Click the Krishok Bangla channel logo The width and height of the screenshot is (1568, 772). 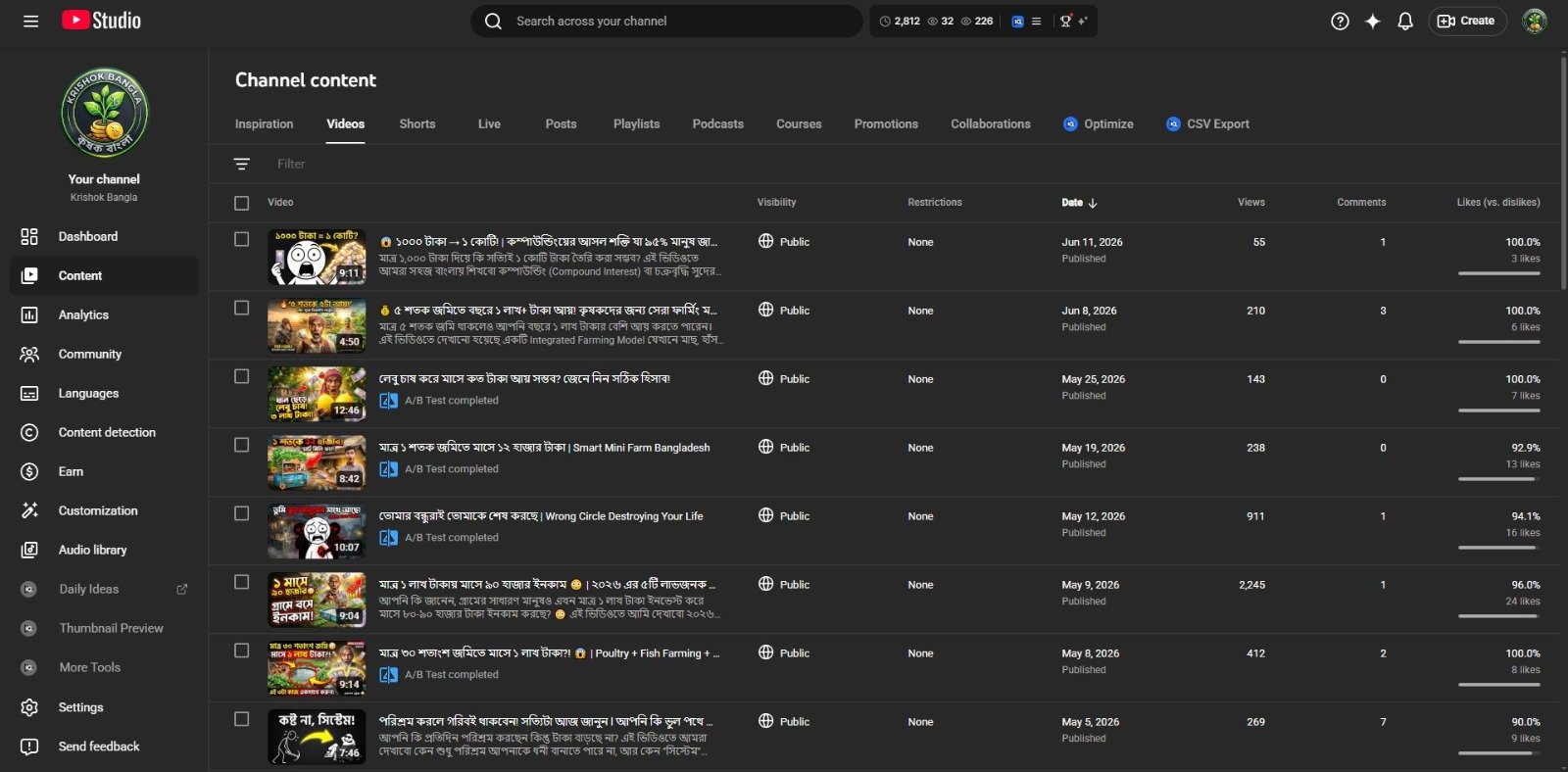(x=105, y=113)
